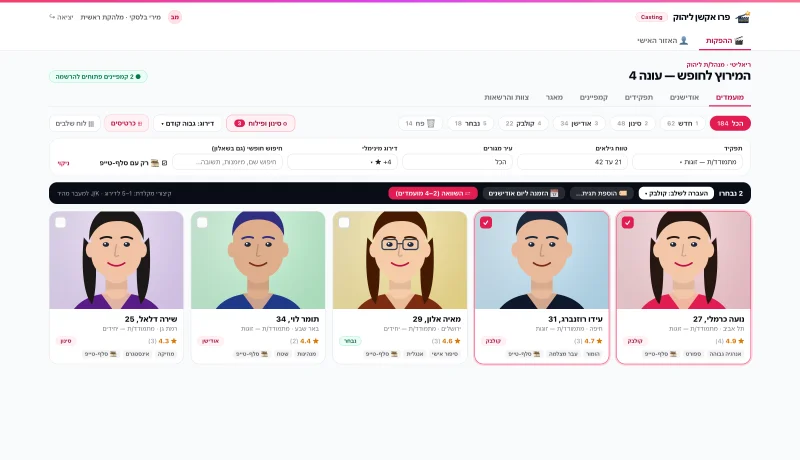Switch to the כרטיסים card view
800x460 pixels.
pyautogui.click(x=126, y=123)
